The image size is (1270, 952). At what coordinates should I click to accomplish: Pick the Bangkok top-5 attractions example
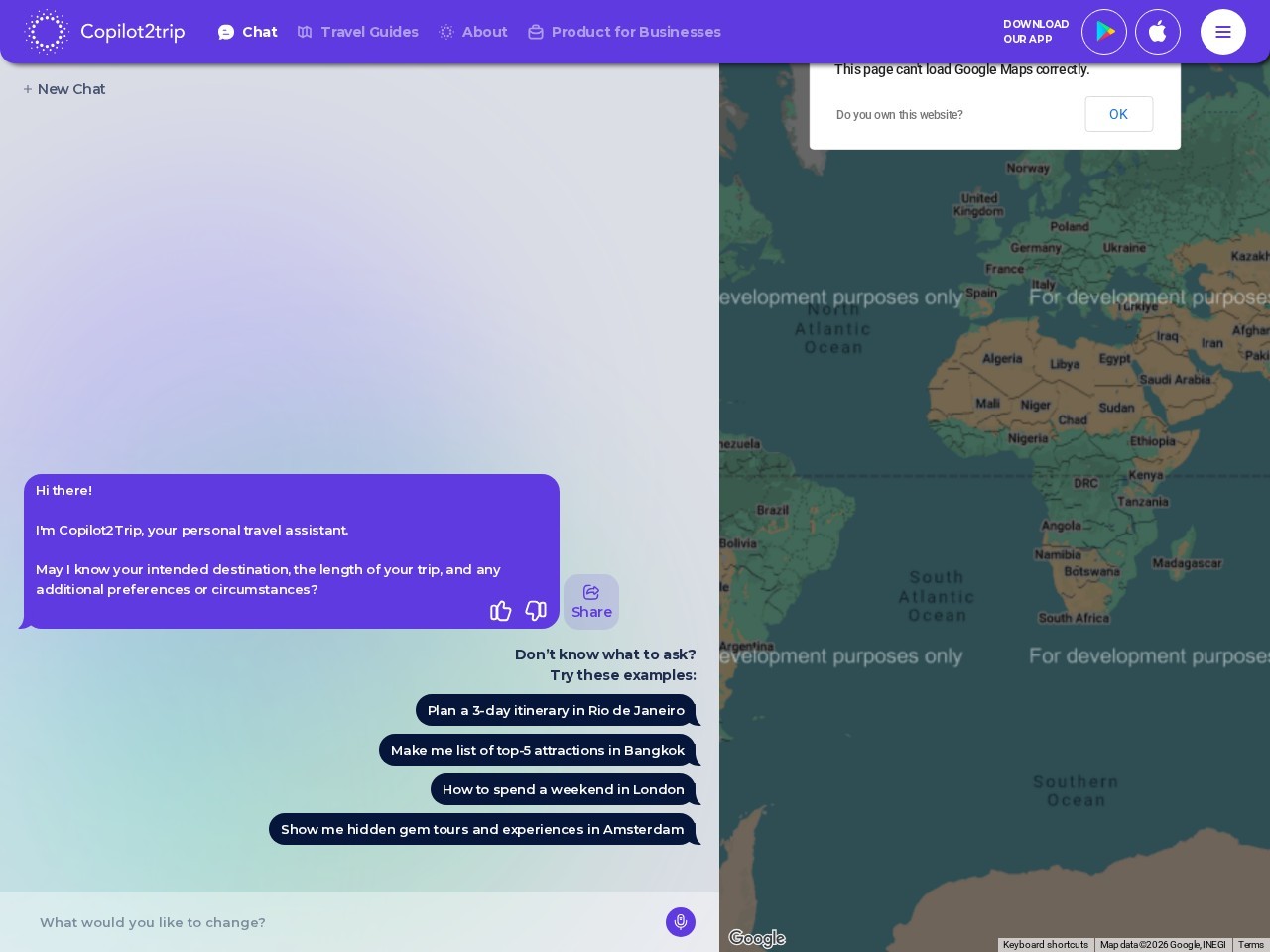click(538, 750)
